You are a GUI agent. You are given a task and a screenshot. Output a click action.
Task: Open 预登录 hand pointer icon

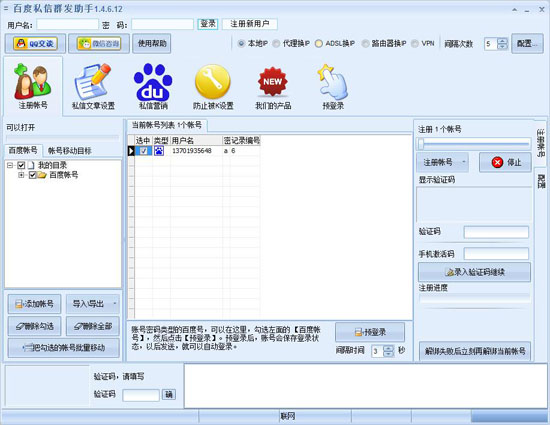pyautogui.click(x=333, y=86)
